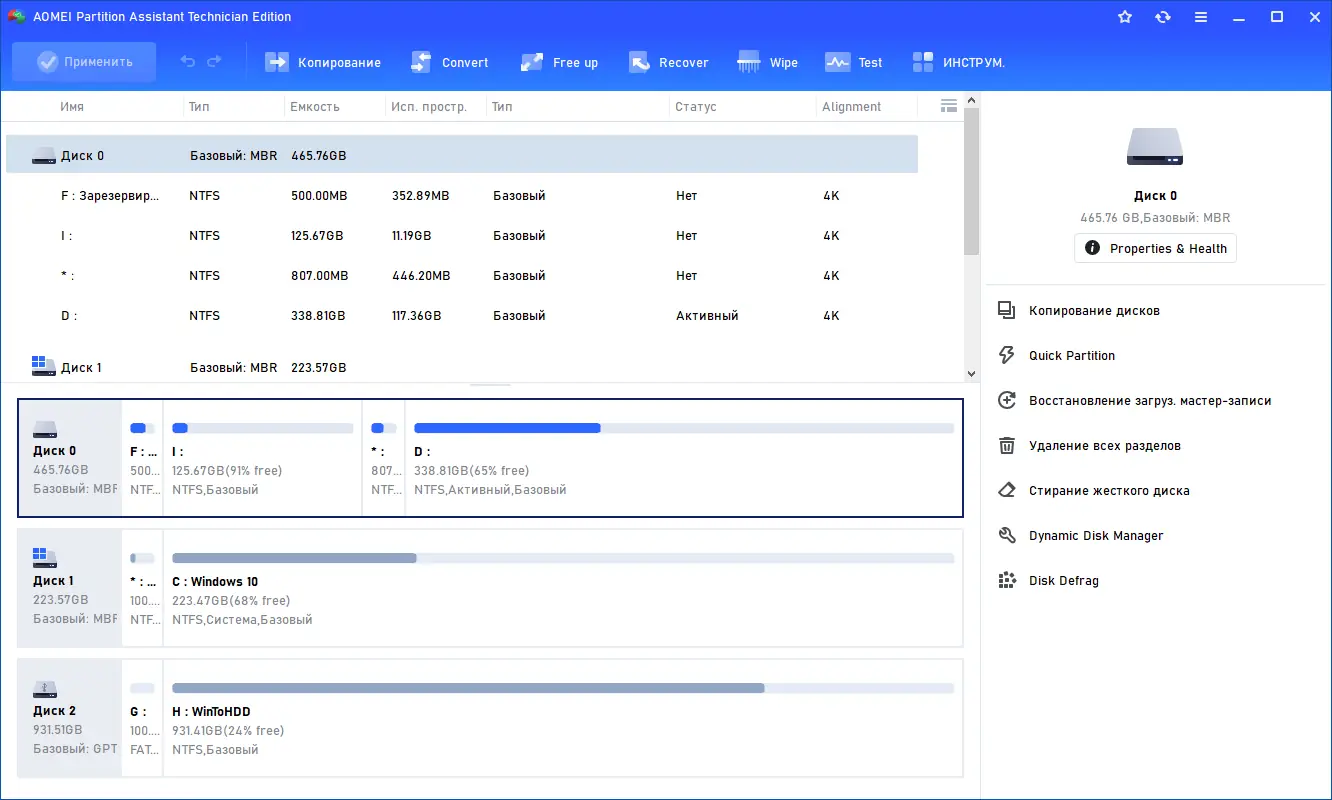1332x800 pixels.
Task: Click the undo arrow next to Применить
Action: coord(188,61)
